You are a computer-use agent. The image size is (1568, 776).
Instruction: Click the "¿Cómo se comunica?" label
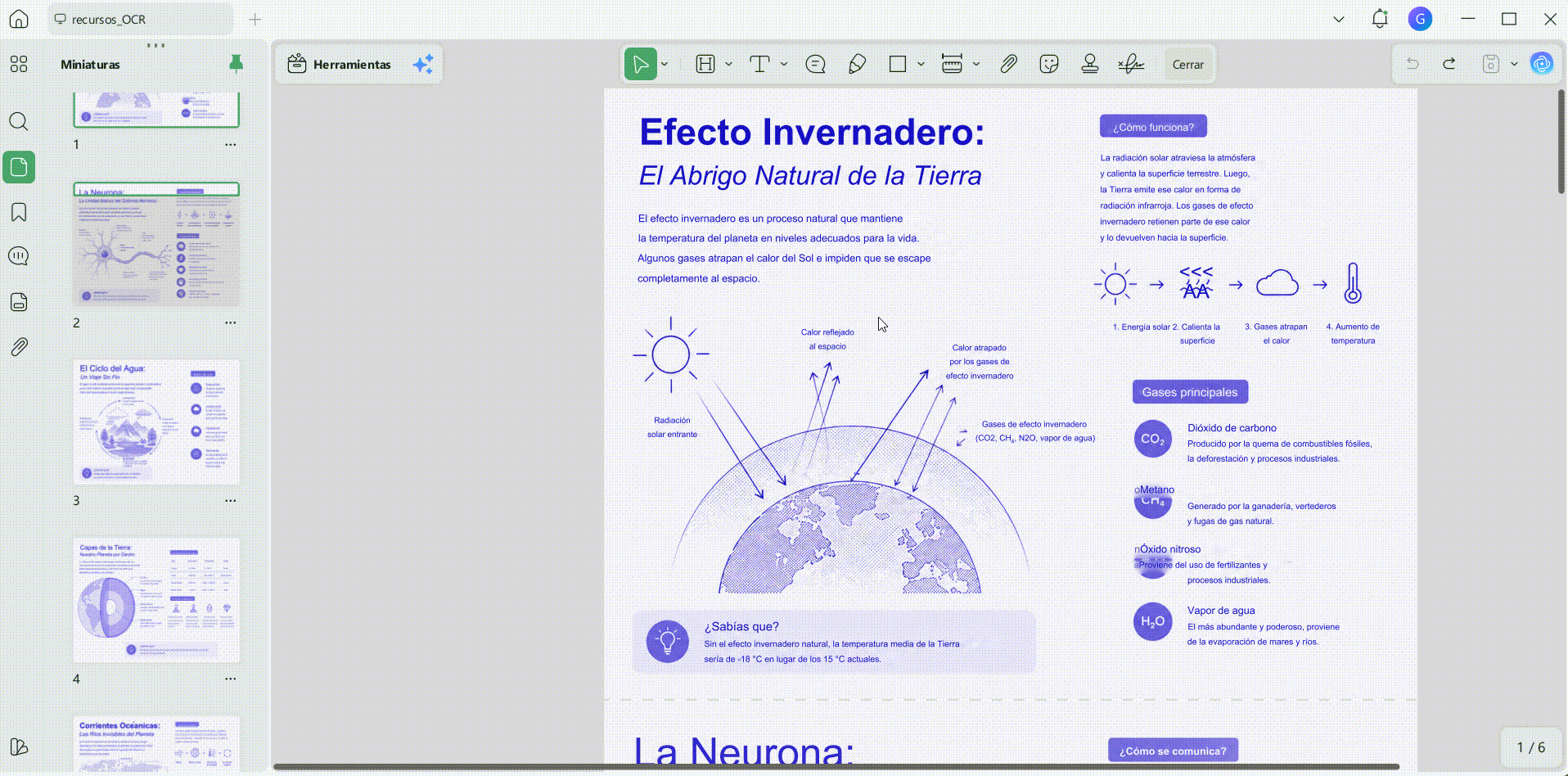click(x=1173, y=751)
